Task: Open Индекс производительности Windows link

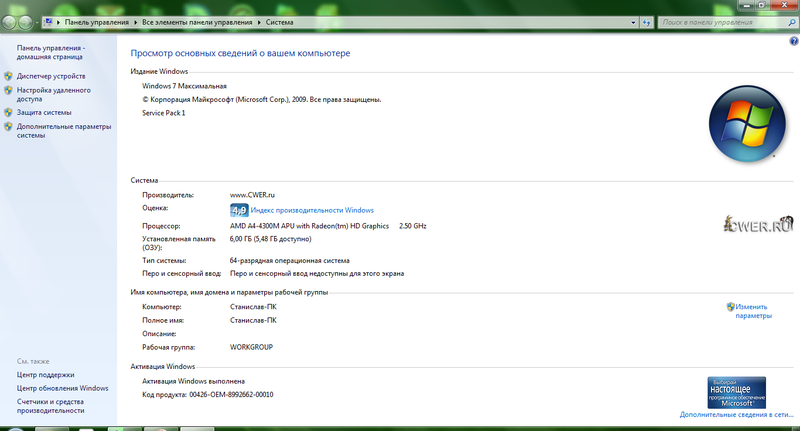Action: click(312, 211)
